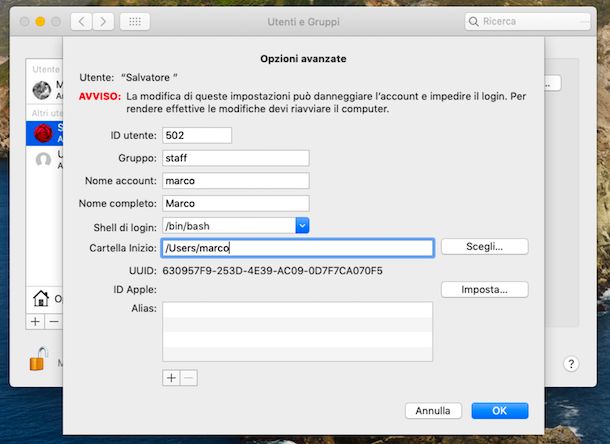610x444 pixels.
Task: Open the Shell di login dropdown arrow
Action: (302, 226)
